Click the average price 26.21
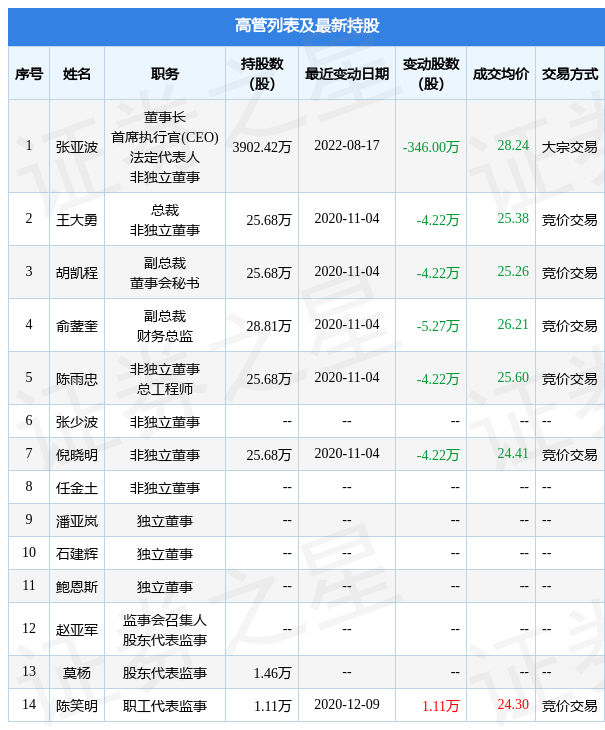 click(513, 324)
